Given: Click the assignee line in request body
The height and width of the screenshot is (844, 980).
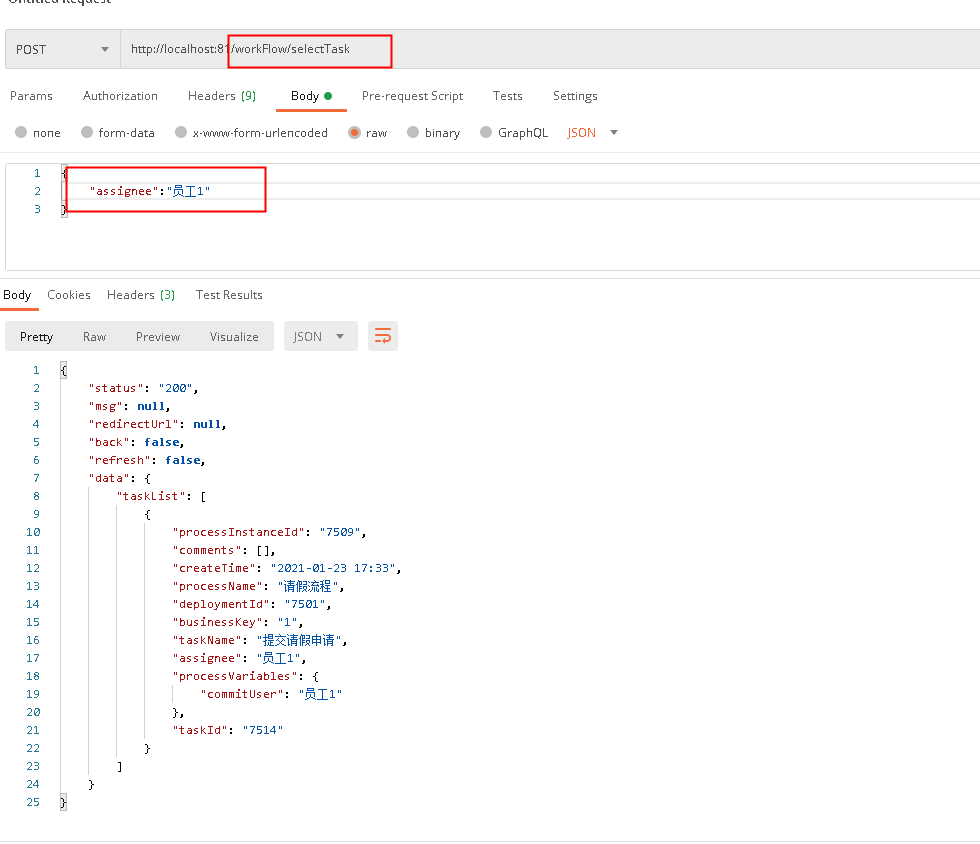Looking at the screenshot, I should coord(149,191).
